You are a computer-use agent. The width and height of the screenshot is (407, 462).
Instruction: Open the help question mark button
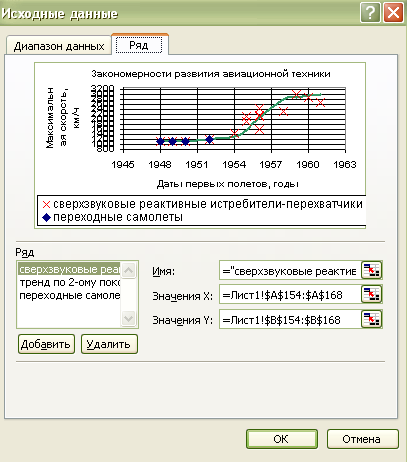pyautogui.click(x=370, y=13)
